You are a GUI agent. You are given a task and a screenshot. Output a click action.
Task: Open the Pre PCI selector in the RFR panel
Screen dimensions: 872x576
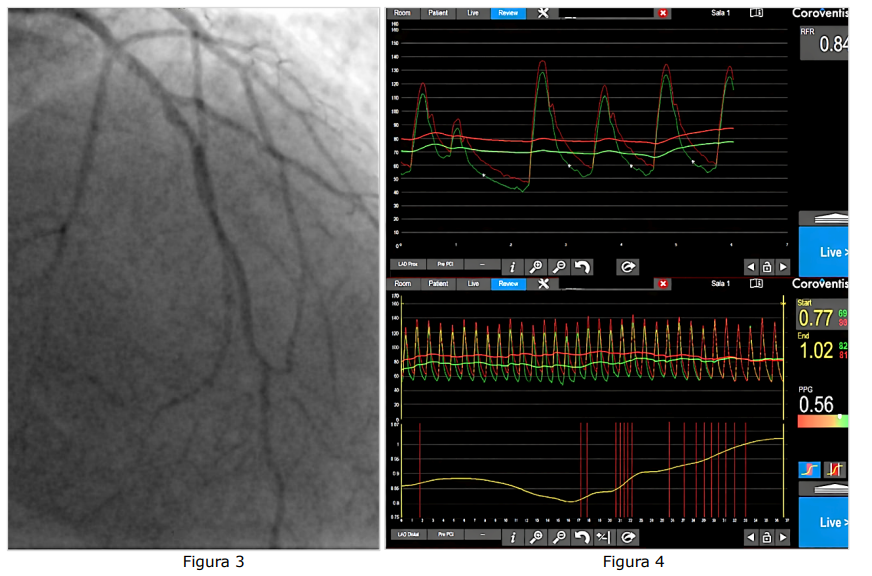(445, 265)
